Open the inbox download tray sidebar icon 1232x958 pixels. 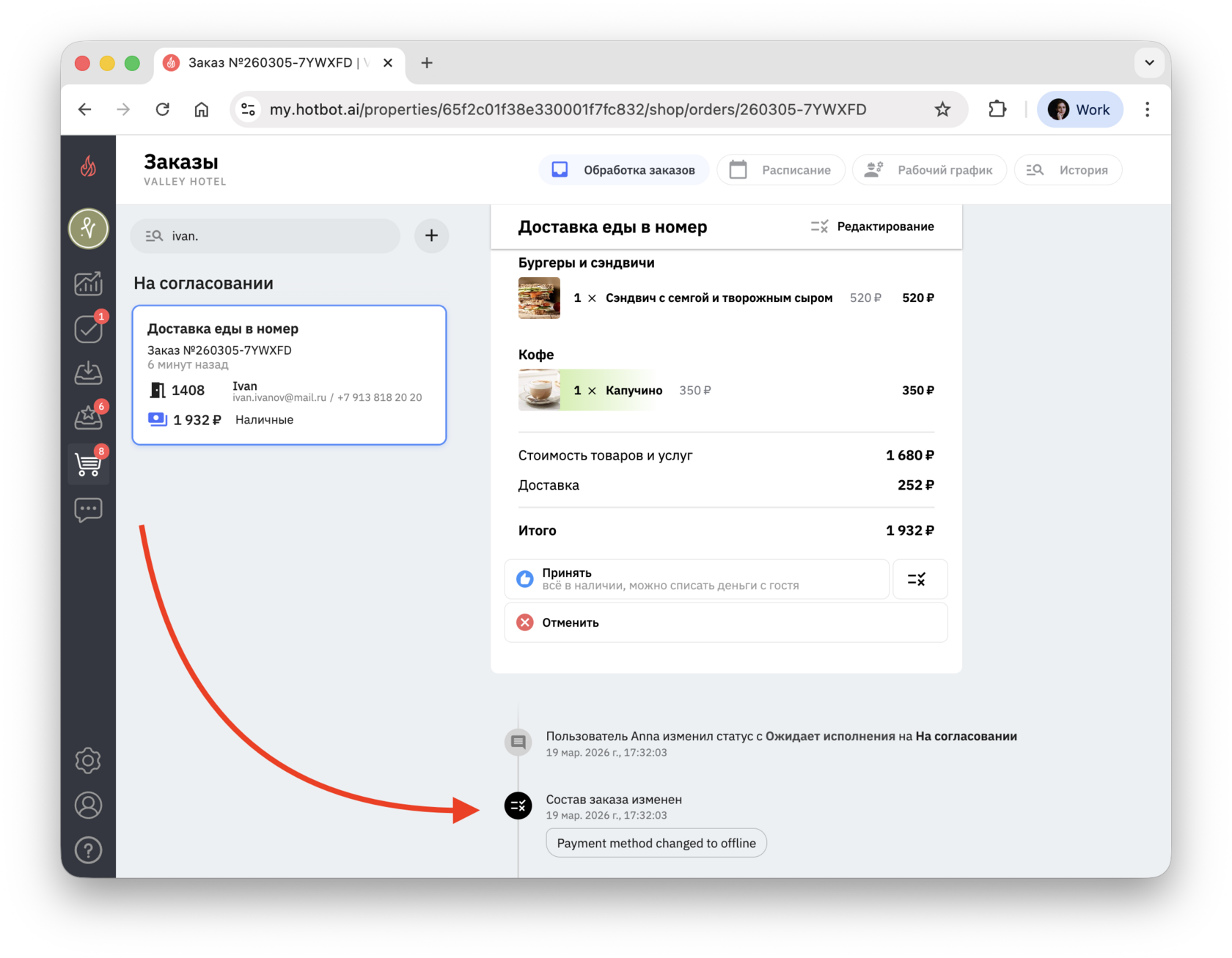pos(89,373)
